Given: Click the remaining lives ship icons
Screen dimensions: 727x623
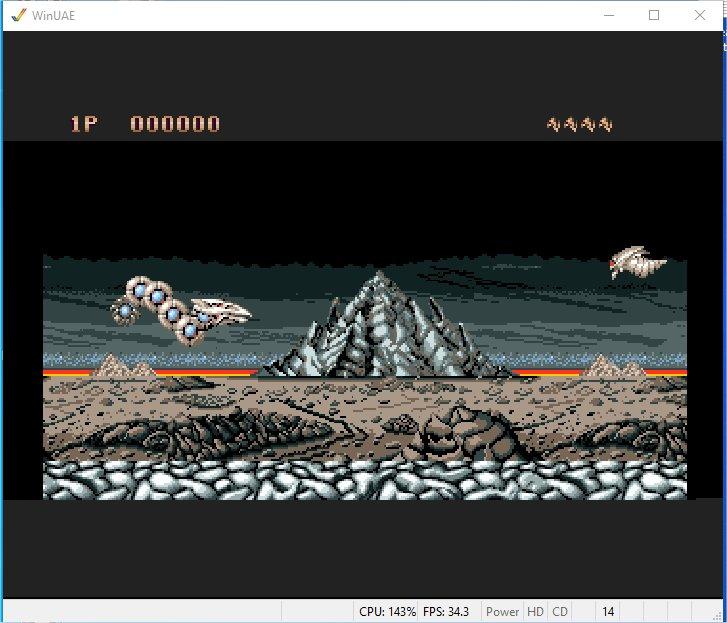Looking at the screenshot, I should click(x=580, y=124).
